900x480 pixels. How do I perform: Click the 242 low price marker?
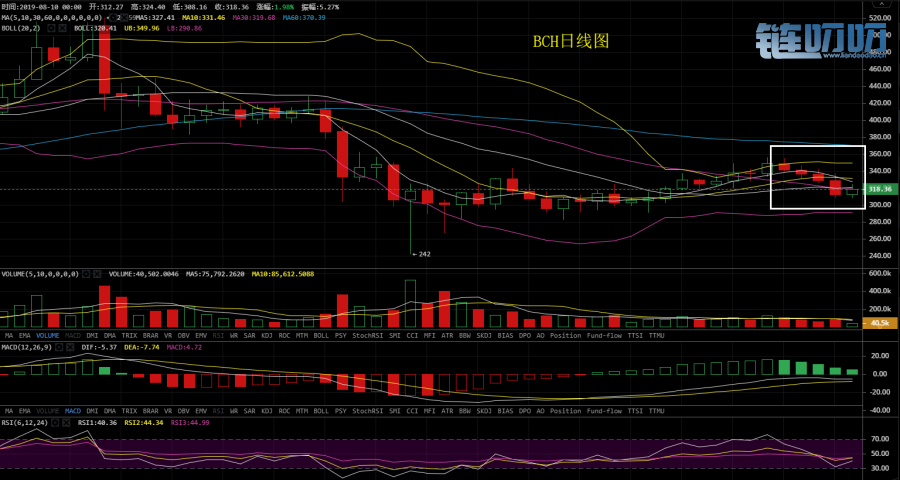click(421, 254)
